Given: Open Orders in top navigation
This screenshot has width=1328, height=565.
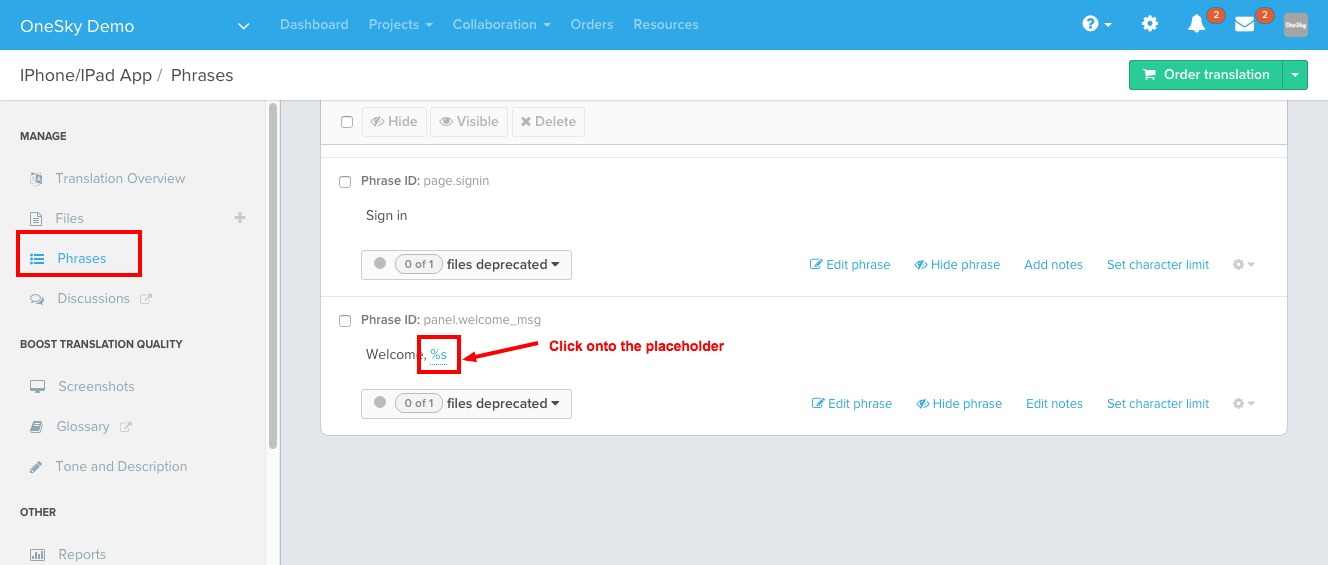Looking at the screenshot, I should pyautogui.click(x=592, y=24).
